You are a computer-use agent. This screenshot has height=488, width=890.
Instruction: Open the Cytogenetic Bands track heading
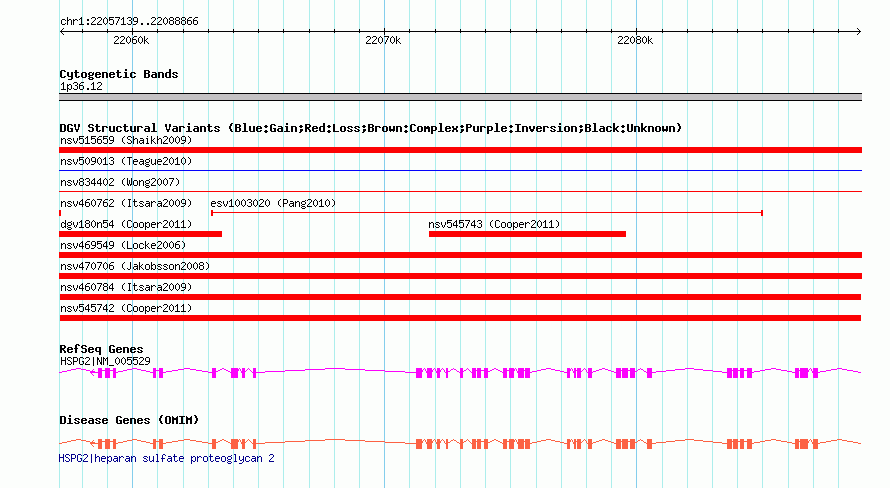point(119,74)
